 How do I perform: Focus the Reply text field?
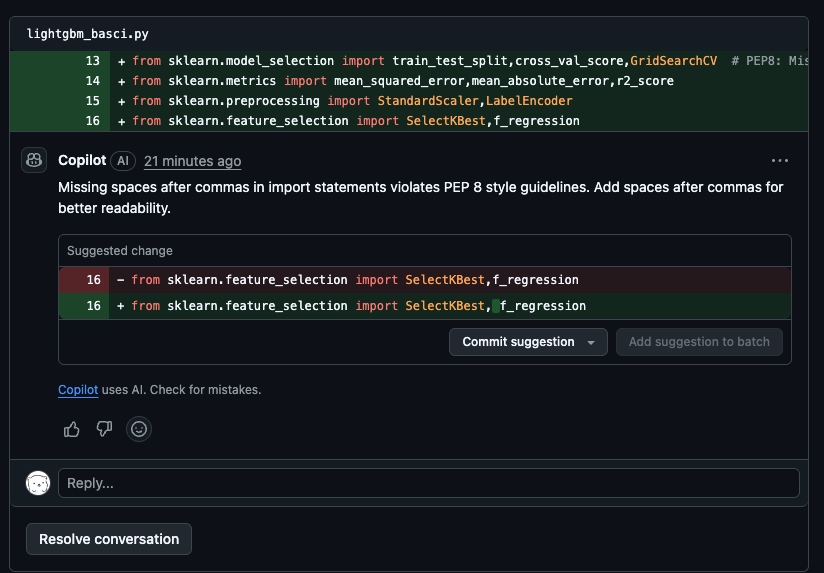point(428,483)
